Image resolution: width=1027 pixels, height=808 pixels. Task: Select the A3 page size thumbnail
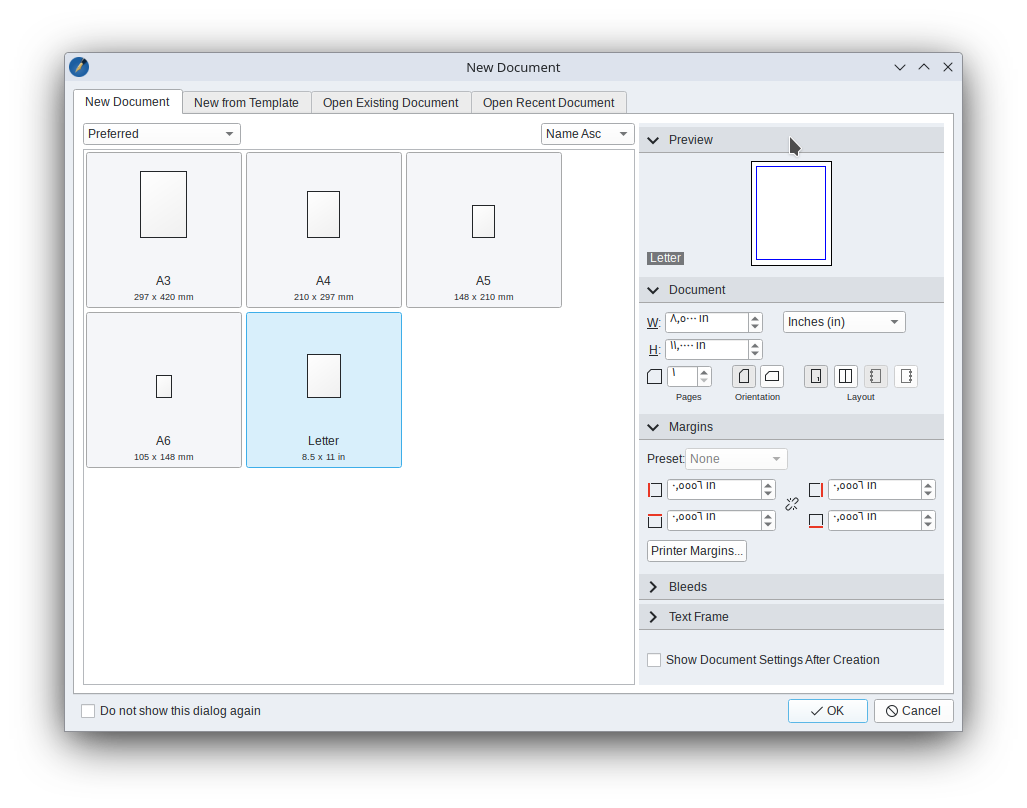pyautogui.click(x=164, y=230)
